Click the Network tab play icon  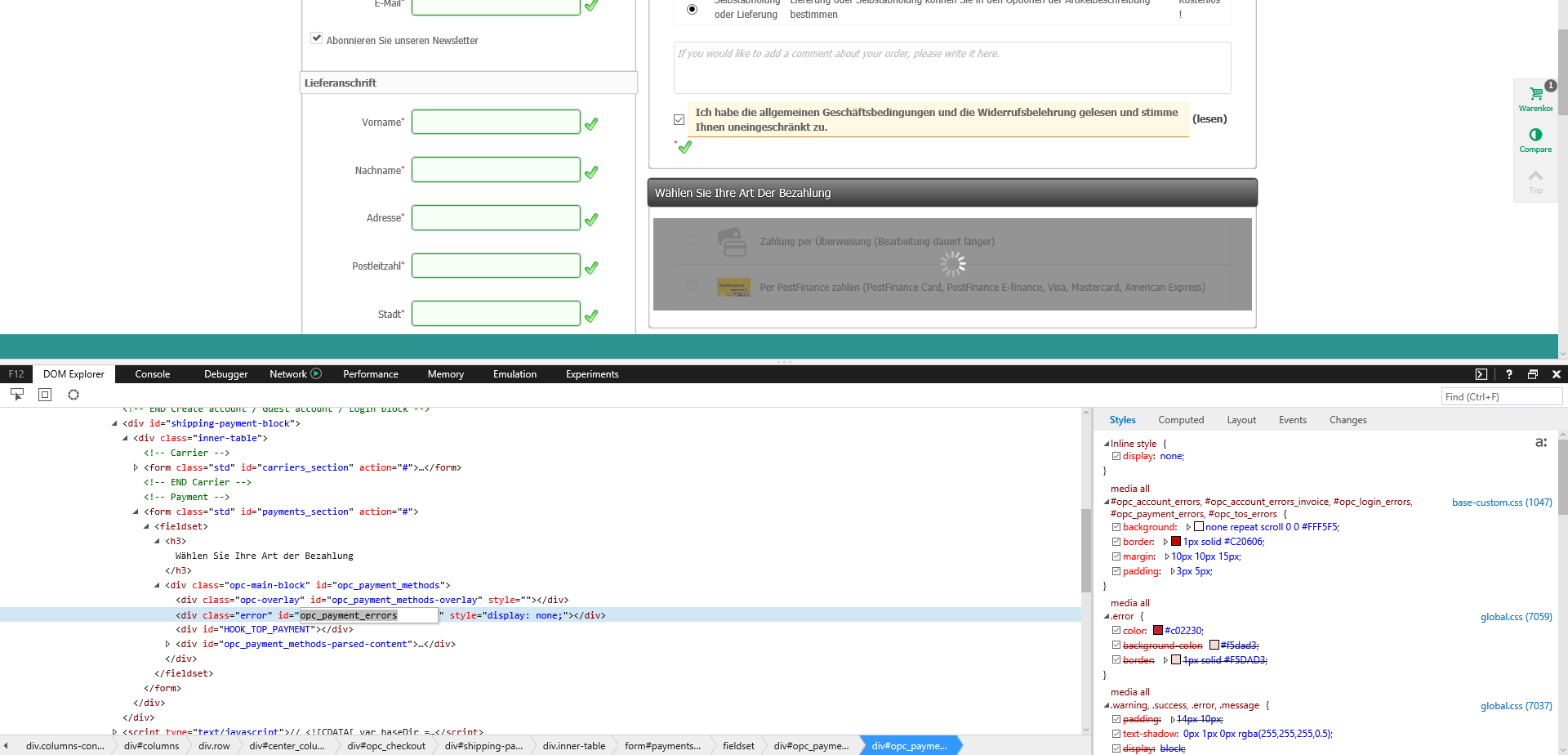(x=316, y=373)
